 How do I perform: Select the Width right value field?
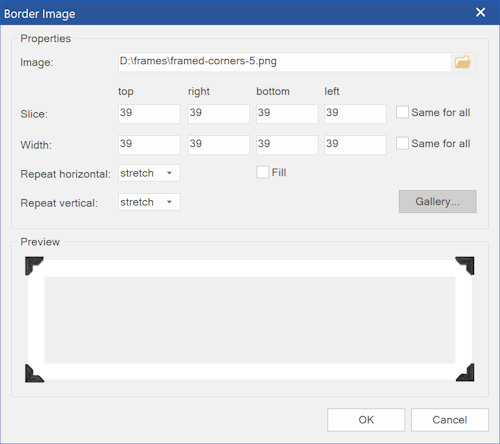tap(219, 145)
